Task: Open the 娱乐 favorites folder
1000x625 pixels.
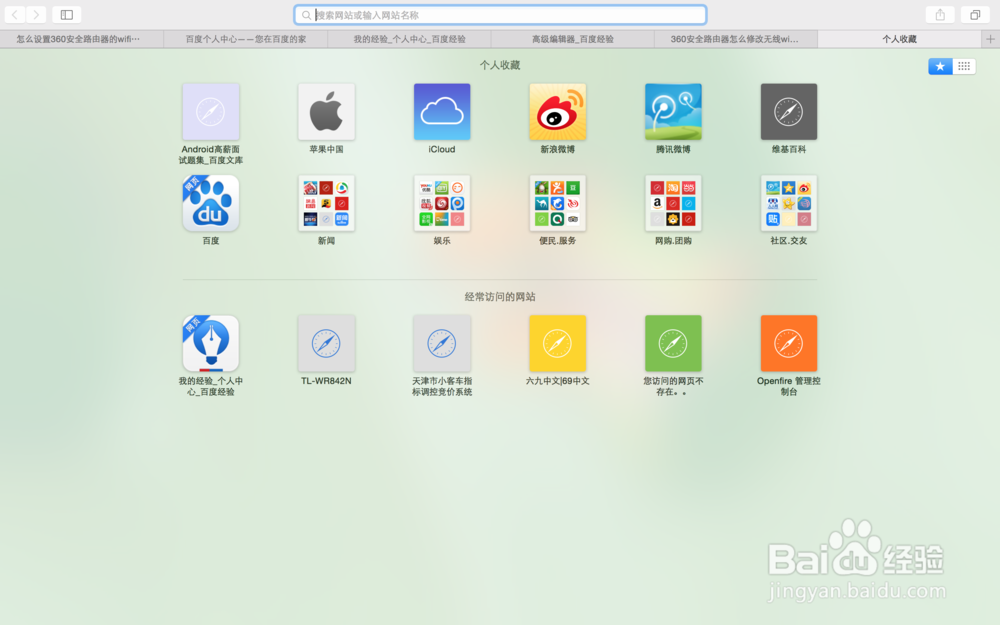Action: pyautogui.click(x=442, y=203)
